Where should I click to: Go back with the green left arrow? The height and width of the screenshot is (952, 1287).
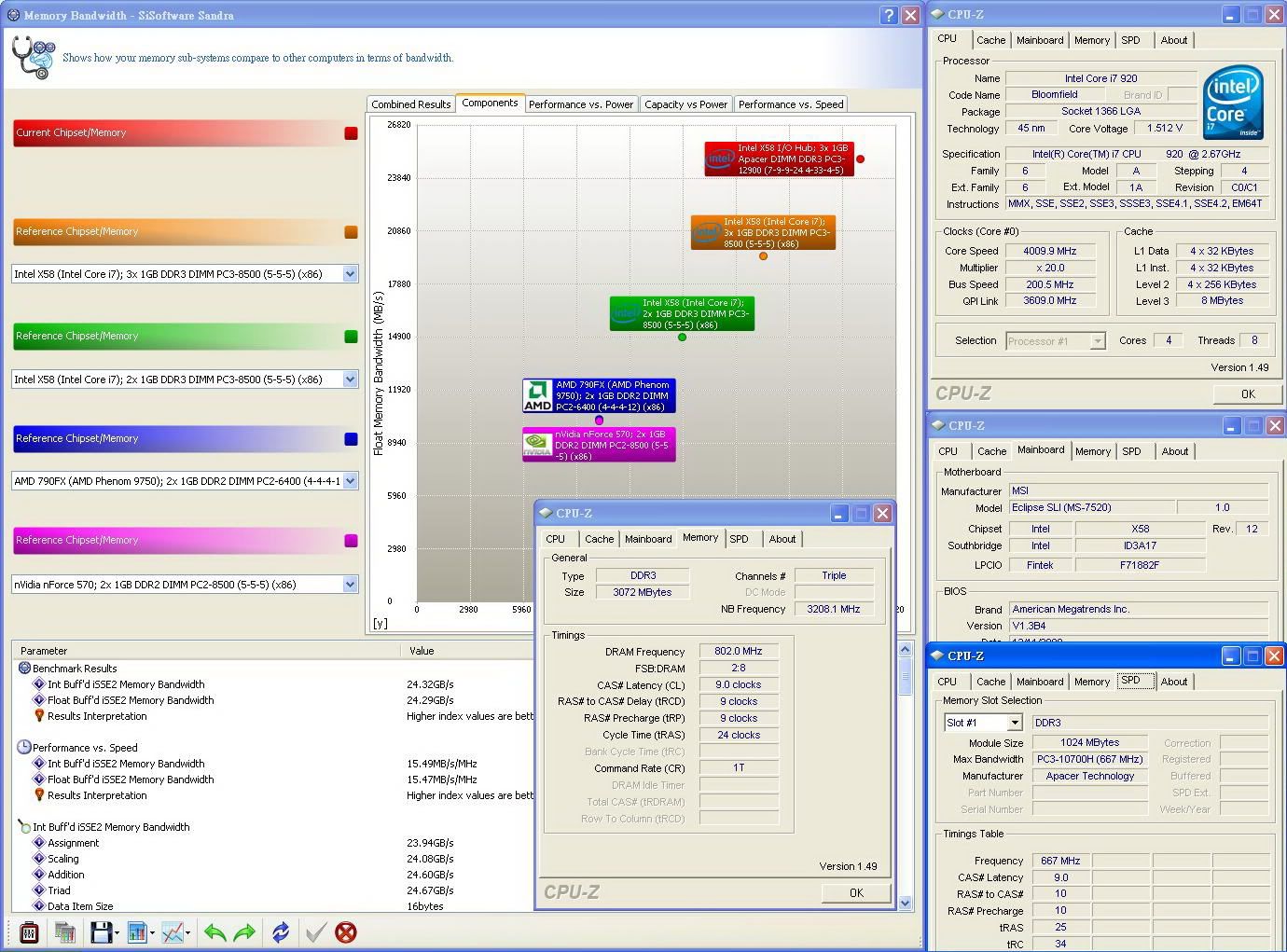tap(215, 931)
